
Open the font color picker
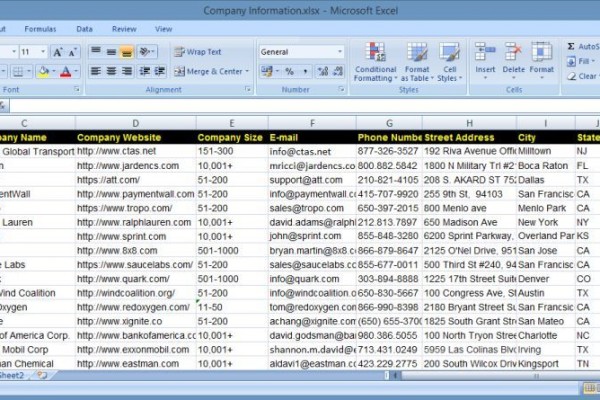[x=76, y=71]
